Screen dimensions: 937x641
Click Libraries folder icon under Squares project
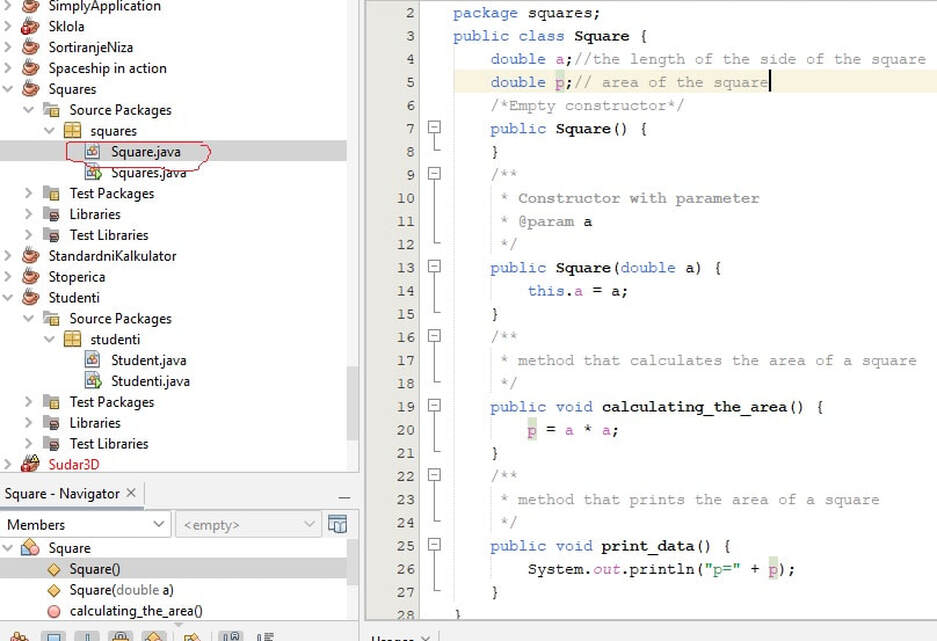pyautogui.click(x=51, y=214)
